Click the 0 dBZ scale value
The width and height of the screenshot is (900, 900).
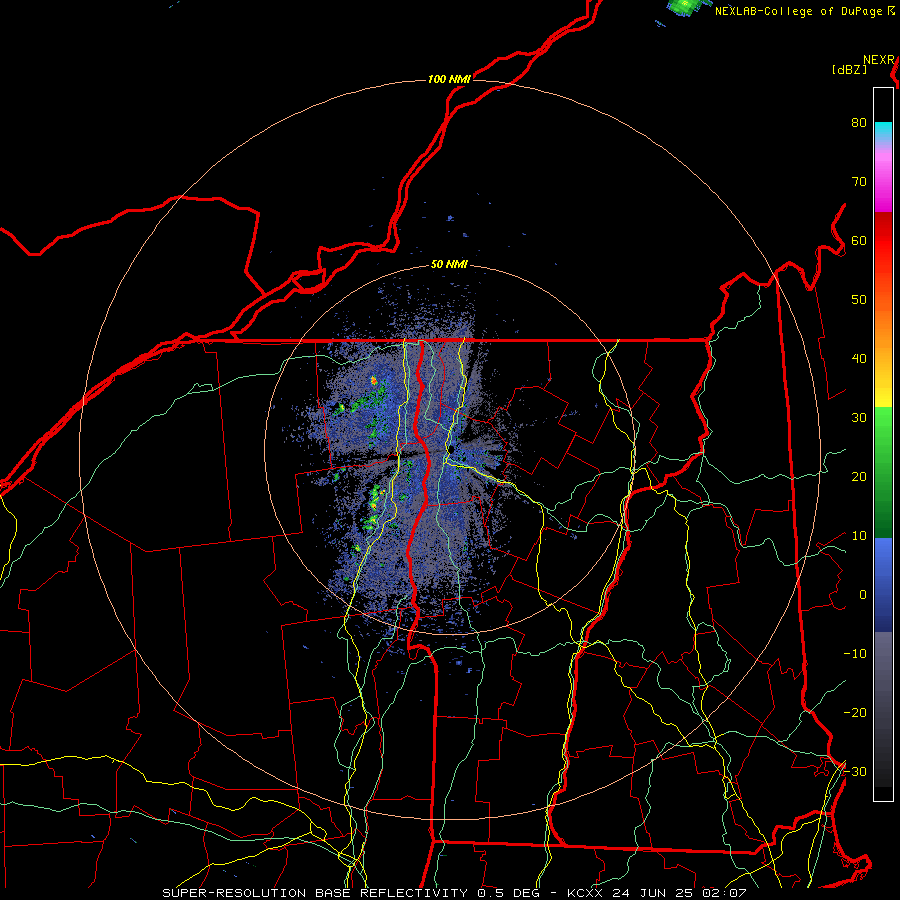point(863,595)
